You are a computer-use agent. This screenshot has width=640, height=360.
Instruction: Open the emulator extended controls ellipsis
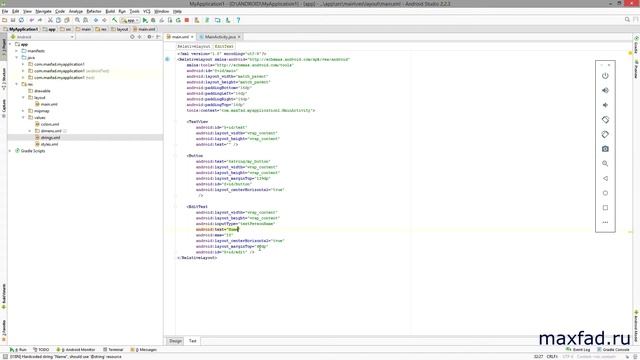click(x=605, y=222)
